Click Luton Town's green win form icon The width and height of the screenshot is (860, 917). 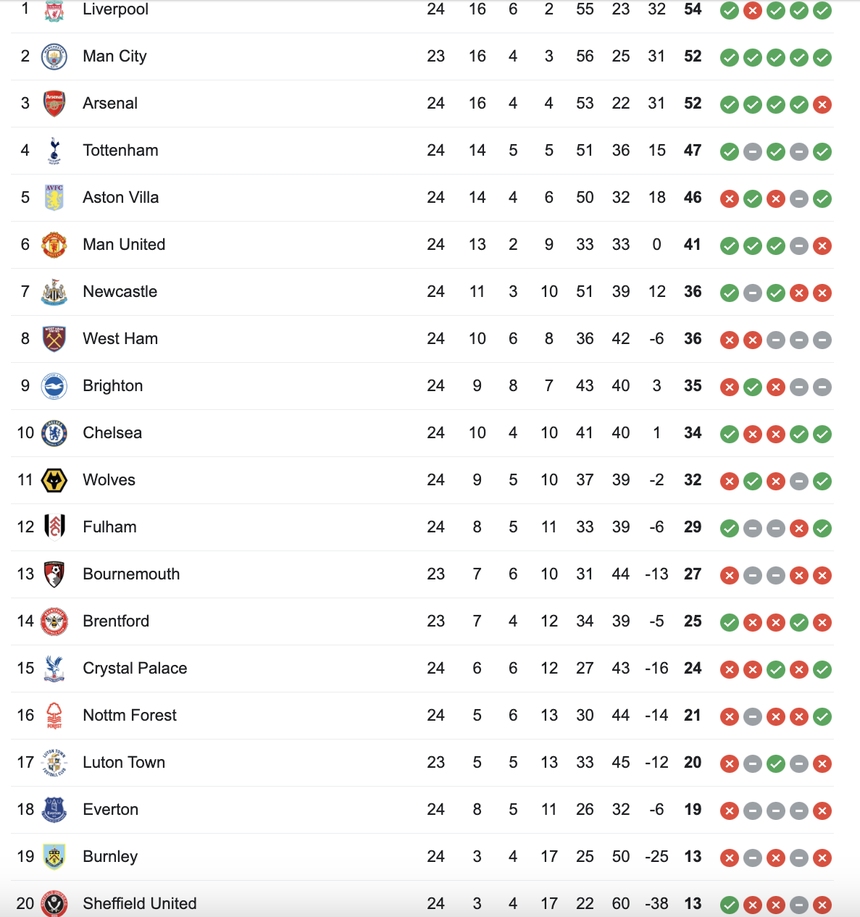pyautogui.click(x=776, y=763)
